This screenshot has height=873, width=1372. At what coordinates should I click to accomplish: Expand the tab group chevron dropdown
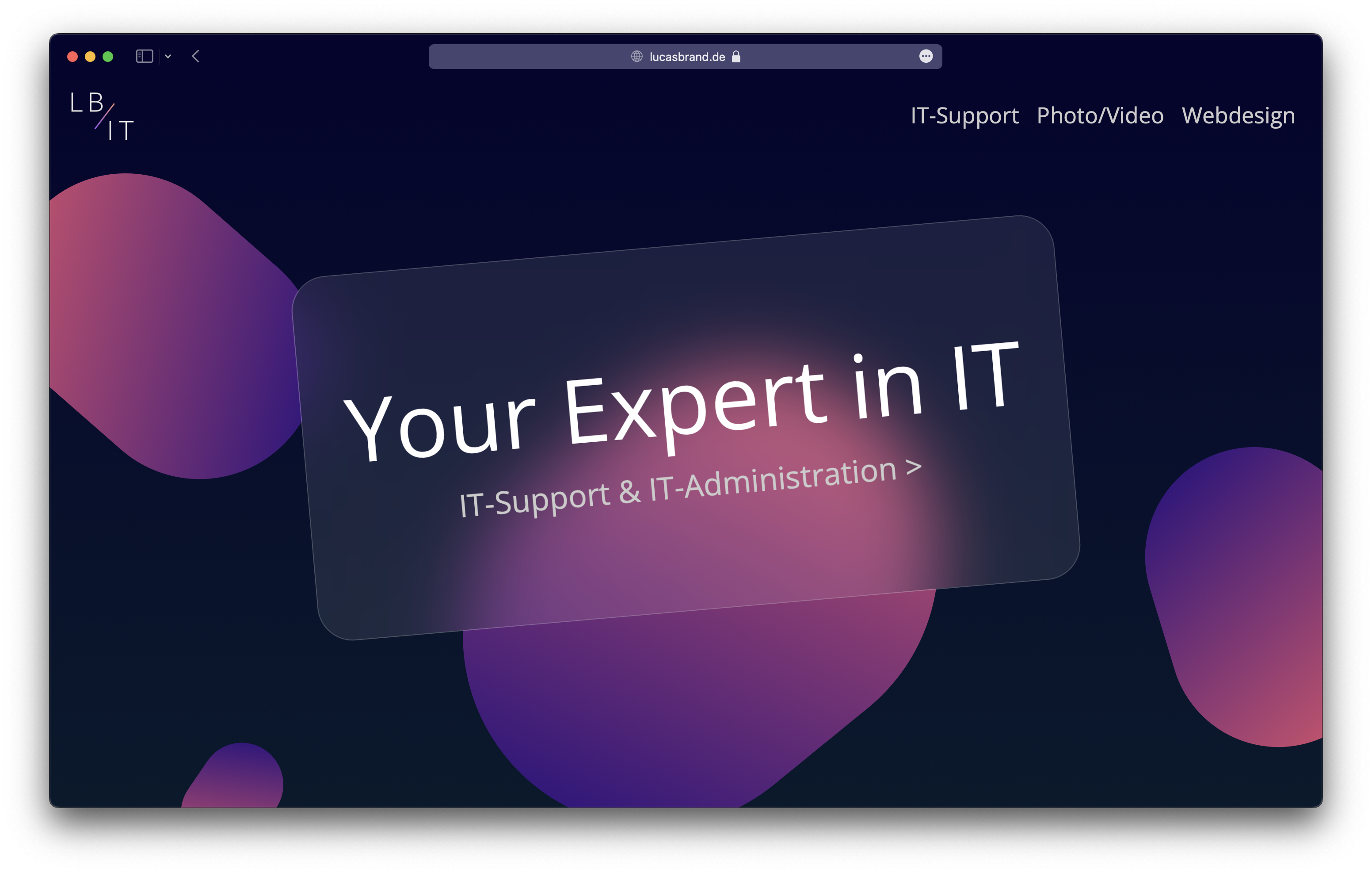168,57
